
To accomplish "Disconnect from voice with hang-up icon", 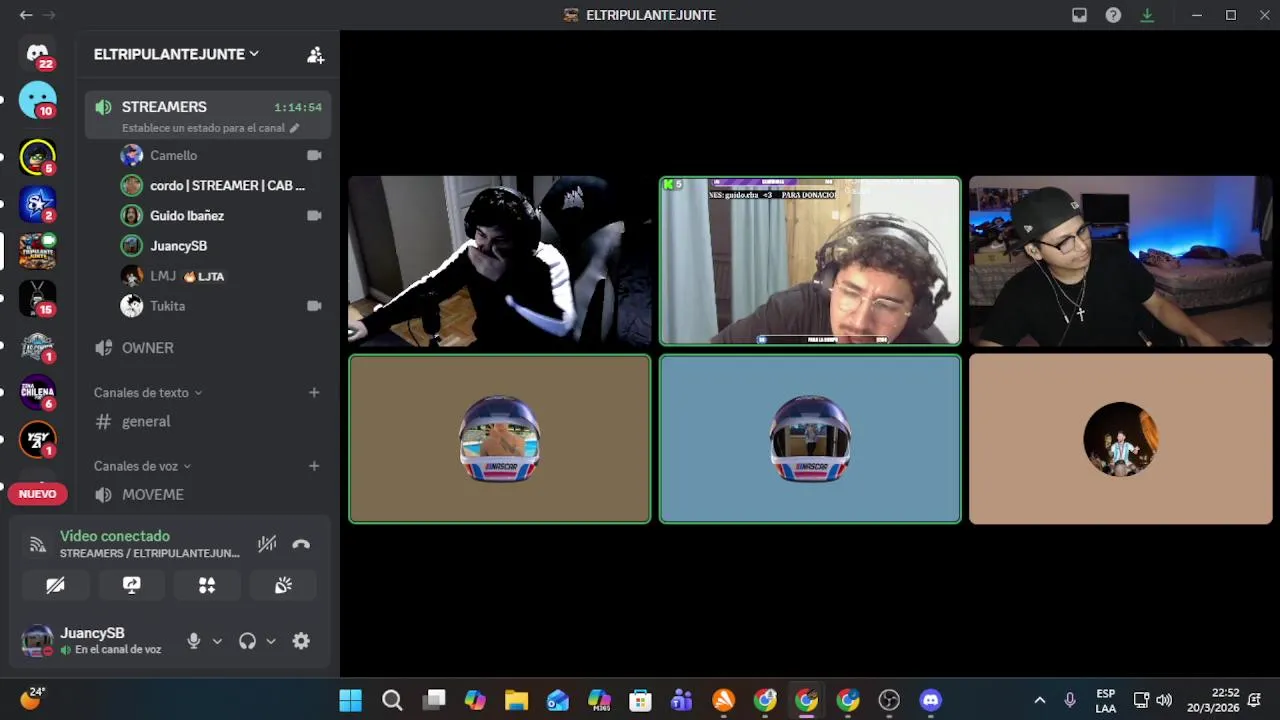I will [301, 544].
